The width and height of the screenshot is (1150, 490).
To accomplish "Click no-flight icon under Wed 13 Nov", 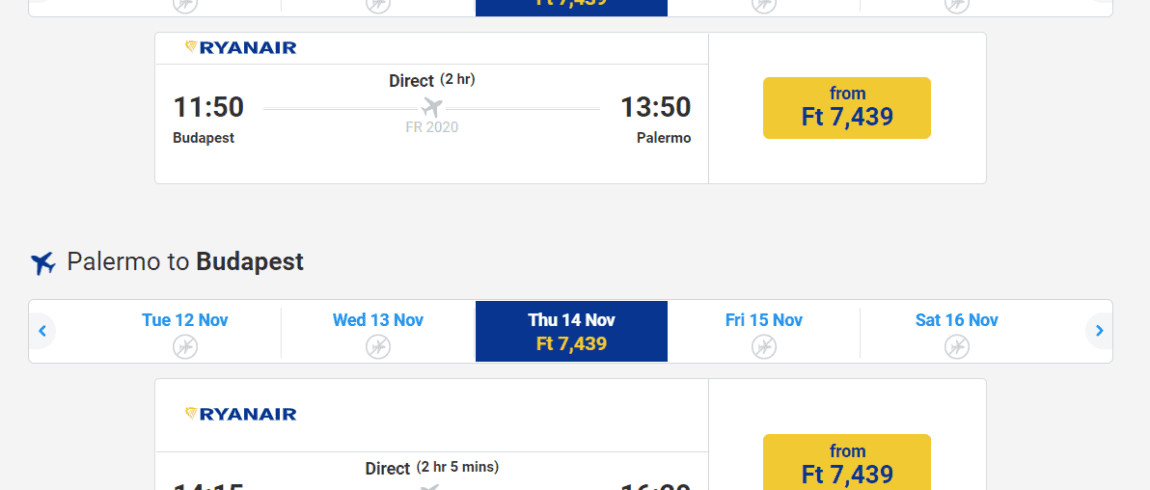I will tap(378, 346).
